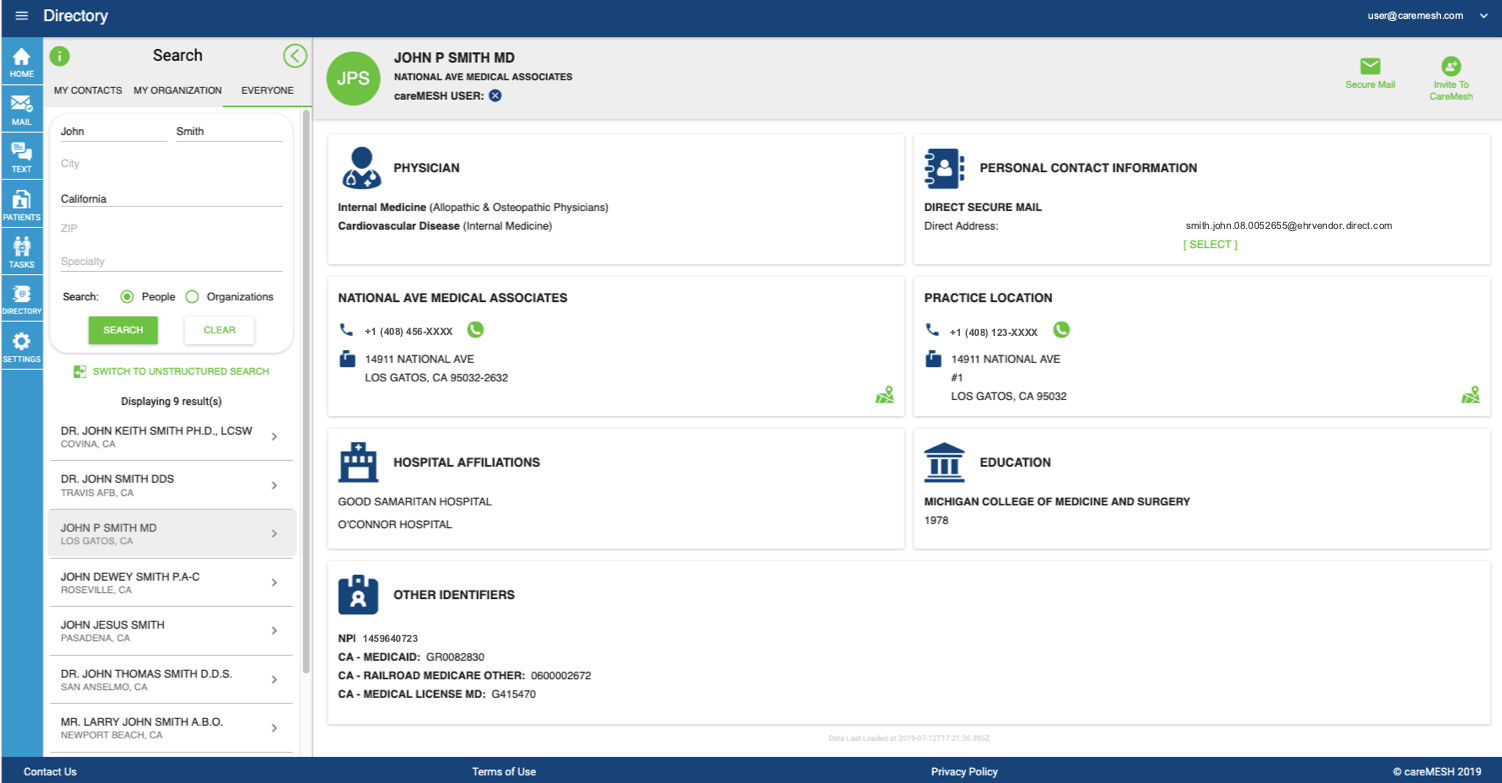
Task: Click the unstructured search switch icon
Action: (x=80, y=372)
